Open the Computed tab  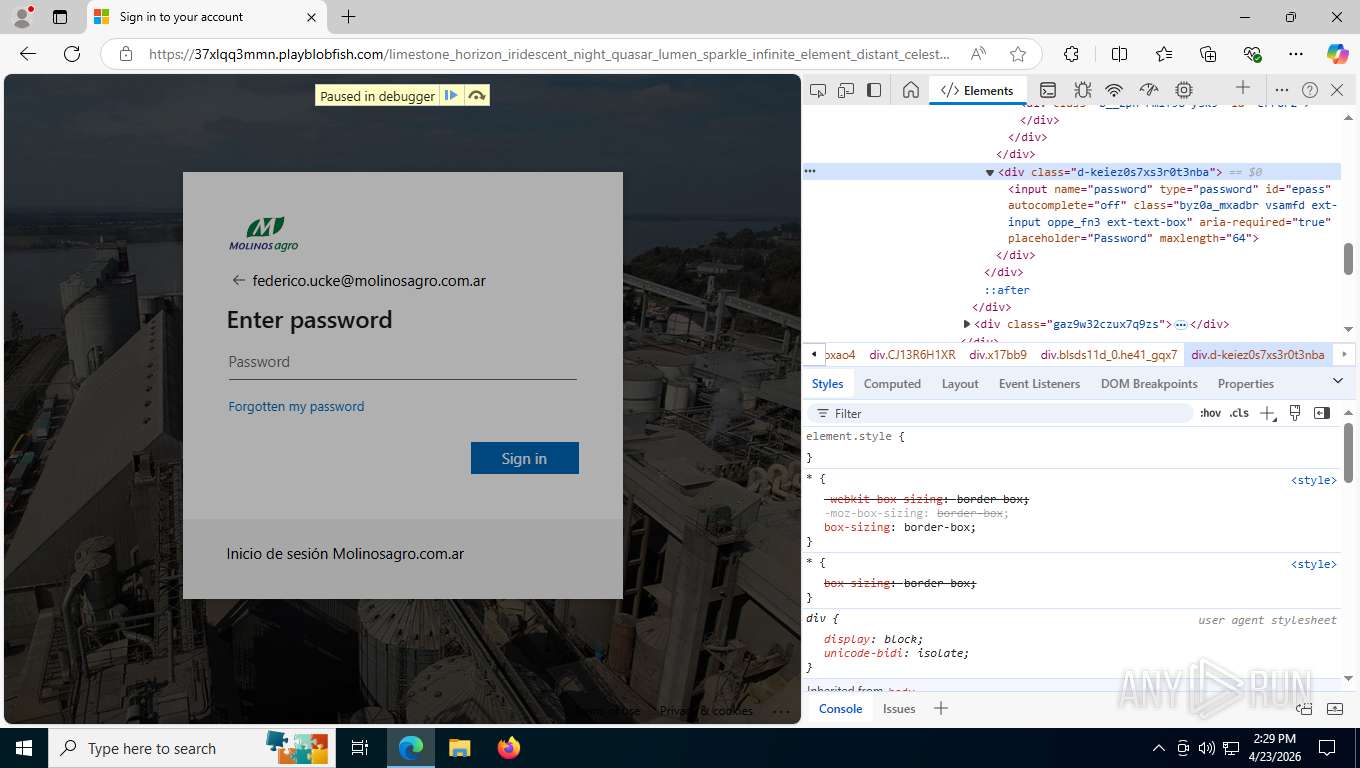(892, 384)
